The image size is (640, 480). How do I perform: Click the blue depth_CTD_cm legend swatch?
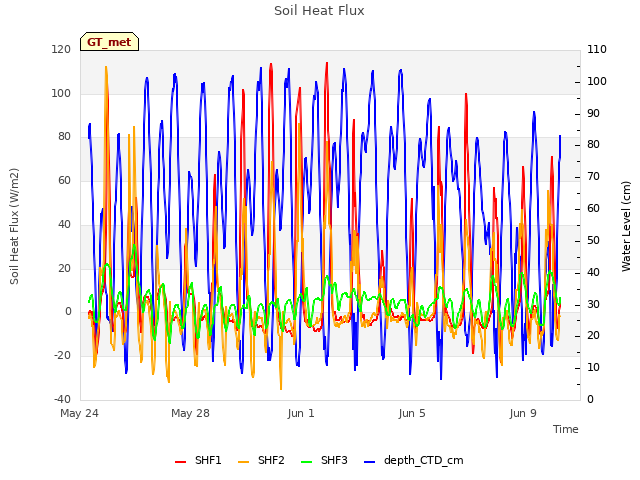click(369, 462)
